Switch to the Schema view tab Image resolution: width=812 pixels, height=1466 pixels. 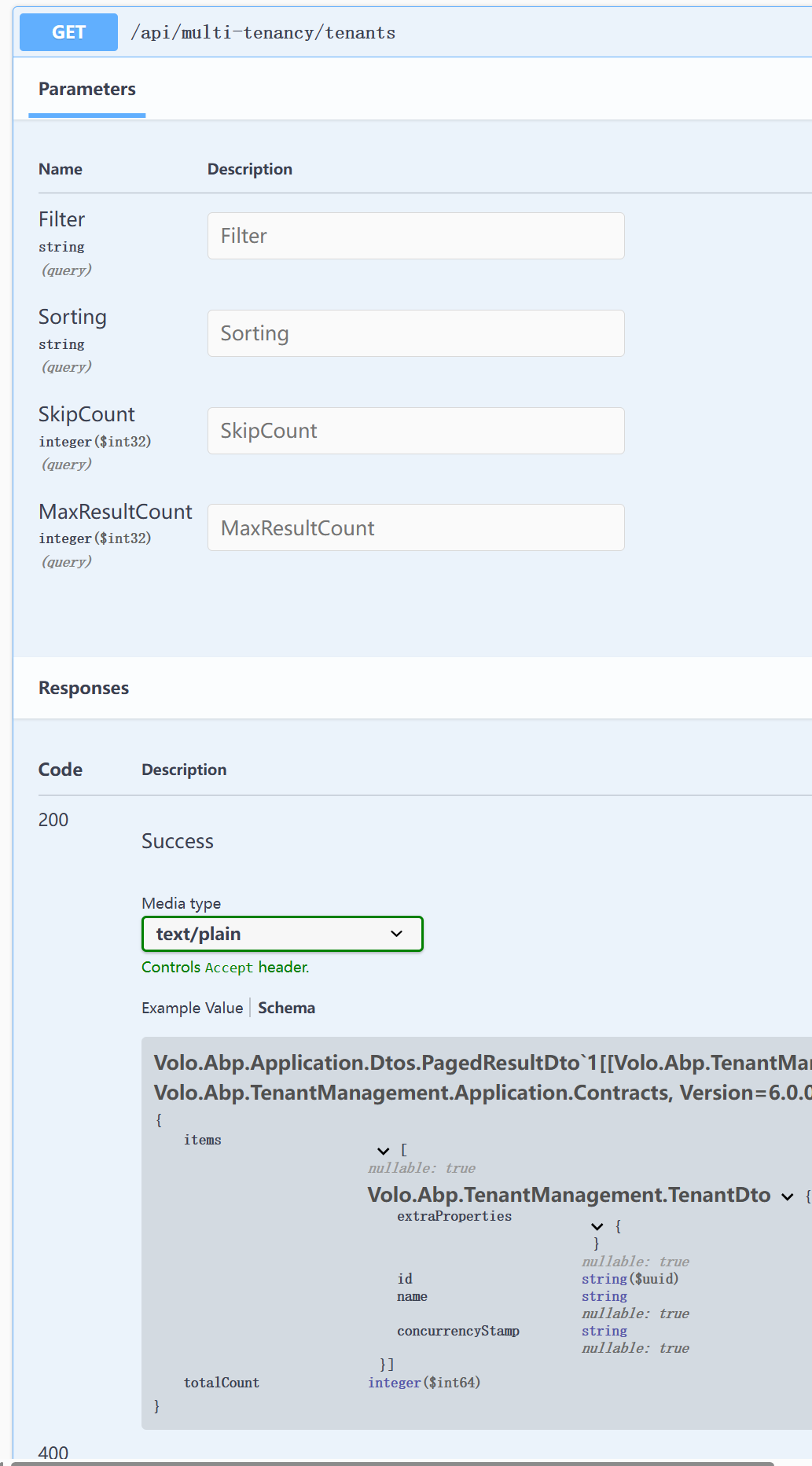coord(286,1008)
